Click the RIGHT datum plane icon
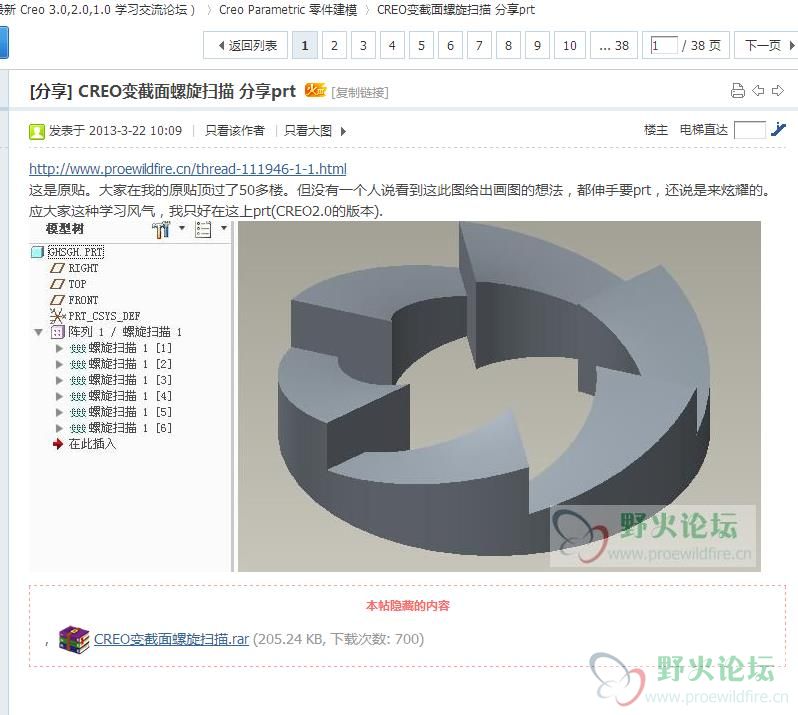 coord(57,268)
